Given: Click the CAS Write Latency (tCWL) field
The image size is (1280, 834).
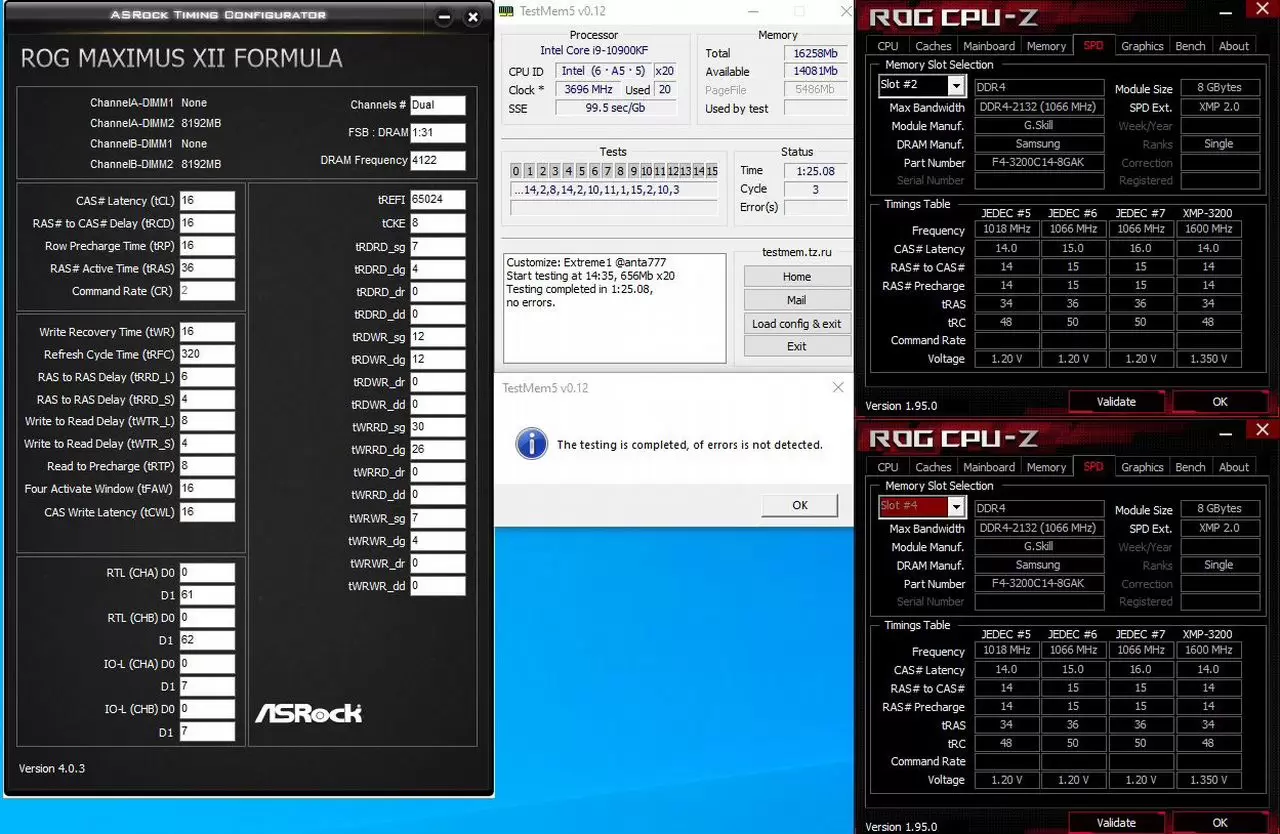Looking at the screenshot, I should pyautogui.click(x=207, y=512).
